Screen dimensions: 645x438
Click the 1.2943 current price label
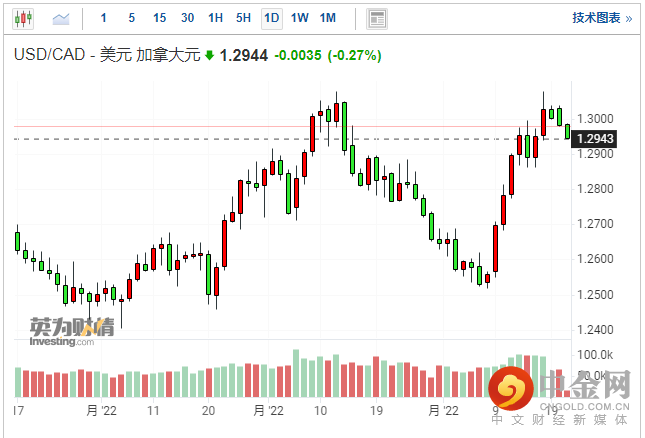point(595,139)
